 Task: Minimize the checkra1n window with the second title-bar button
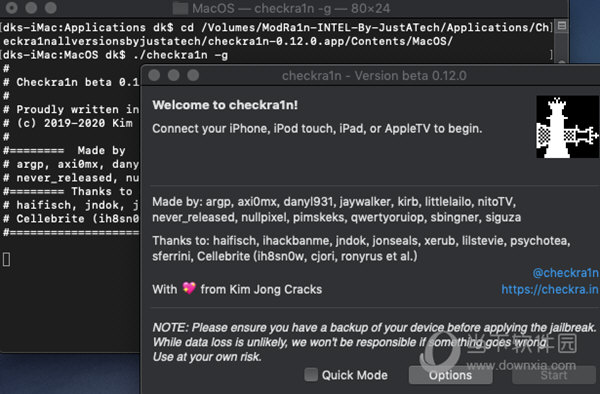pyautogui.click(x=174, y=75)
